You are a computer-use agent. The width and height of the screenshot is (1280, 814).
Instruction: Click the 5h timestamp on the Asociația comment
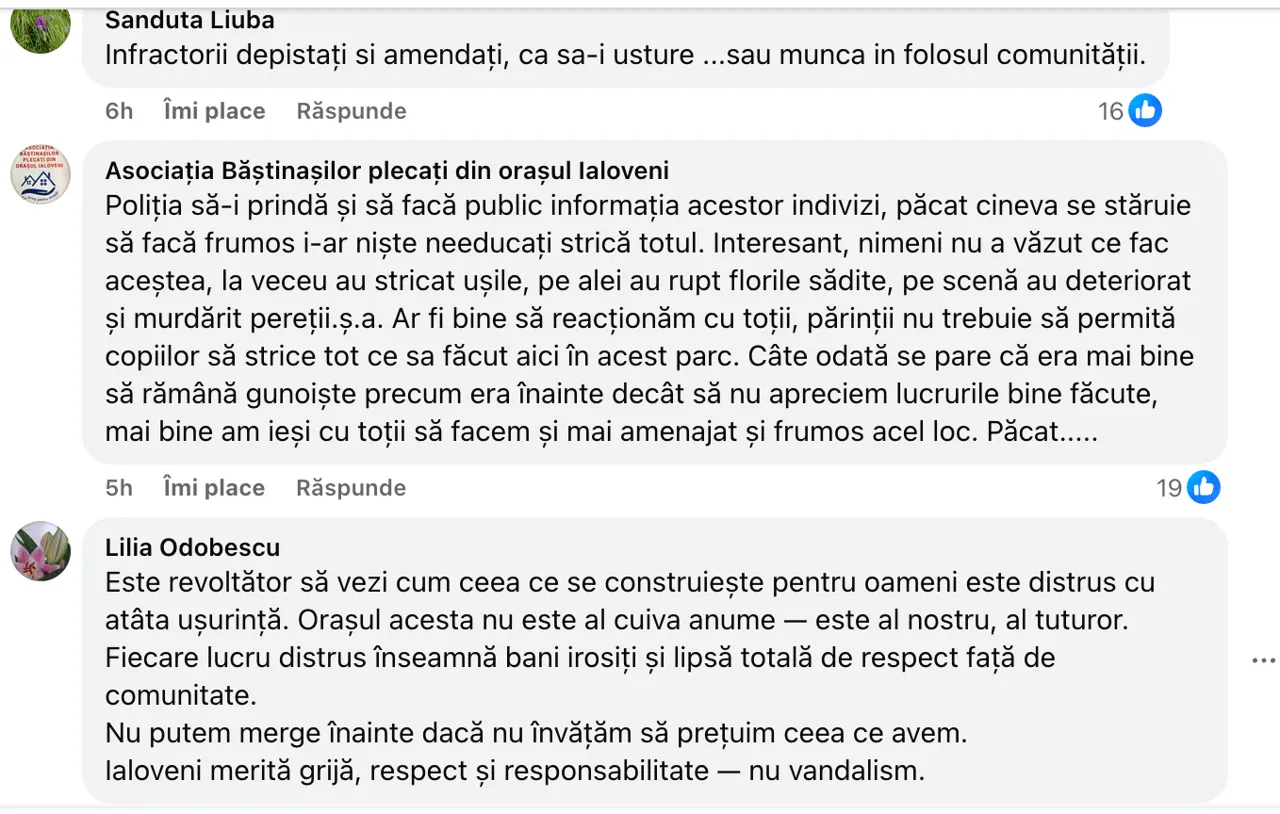coord(119,488)
